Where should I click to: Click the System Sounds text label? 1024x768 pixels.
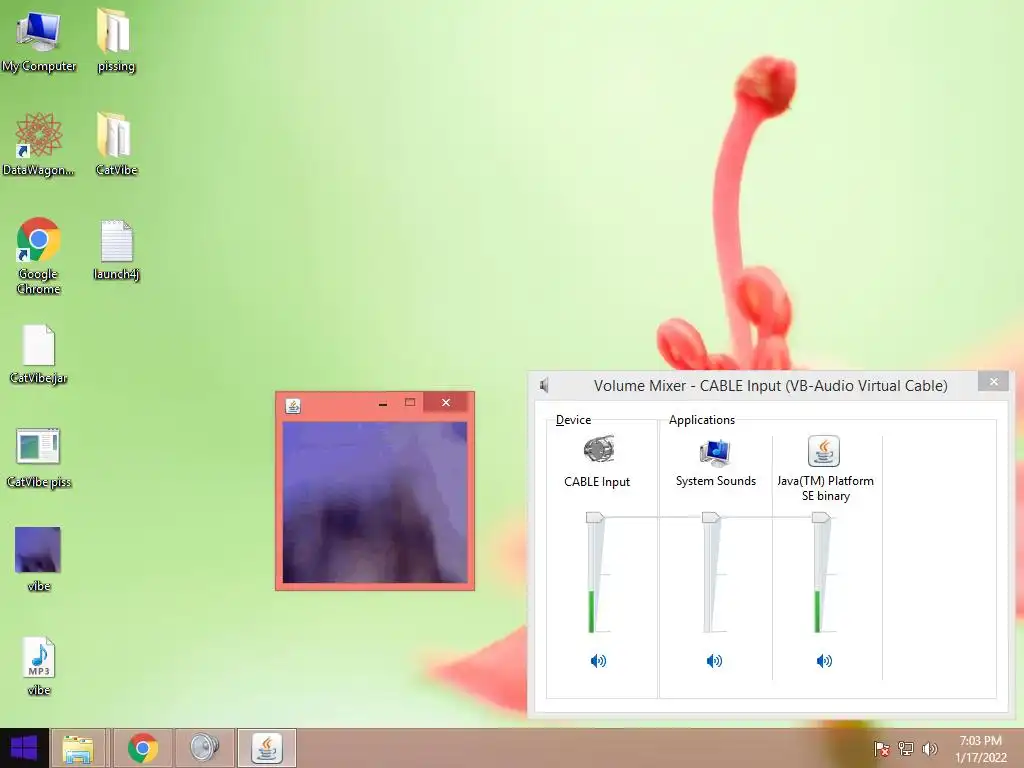coord(716,481)
